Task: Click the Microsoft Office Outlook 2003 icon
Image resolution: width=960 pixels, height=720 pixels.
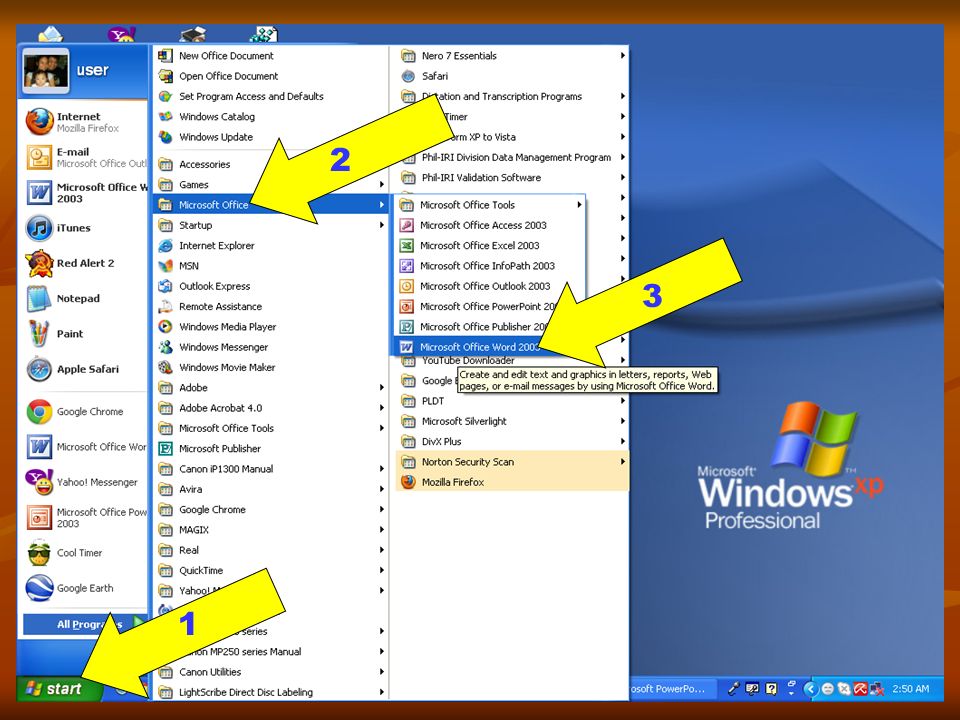Action: [407, 286]
